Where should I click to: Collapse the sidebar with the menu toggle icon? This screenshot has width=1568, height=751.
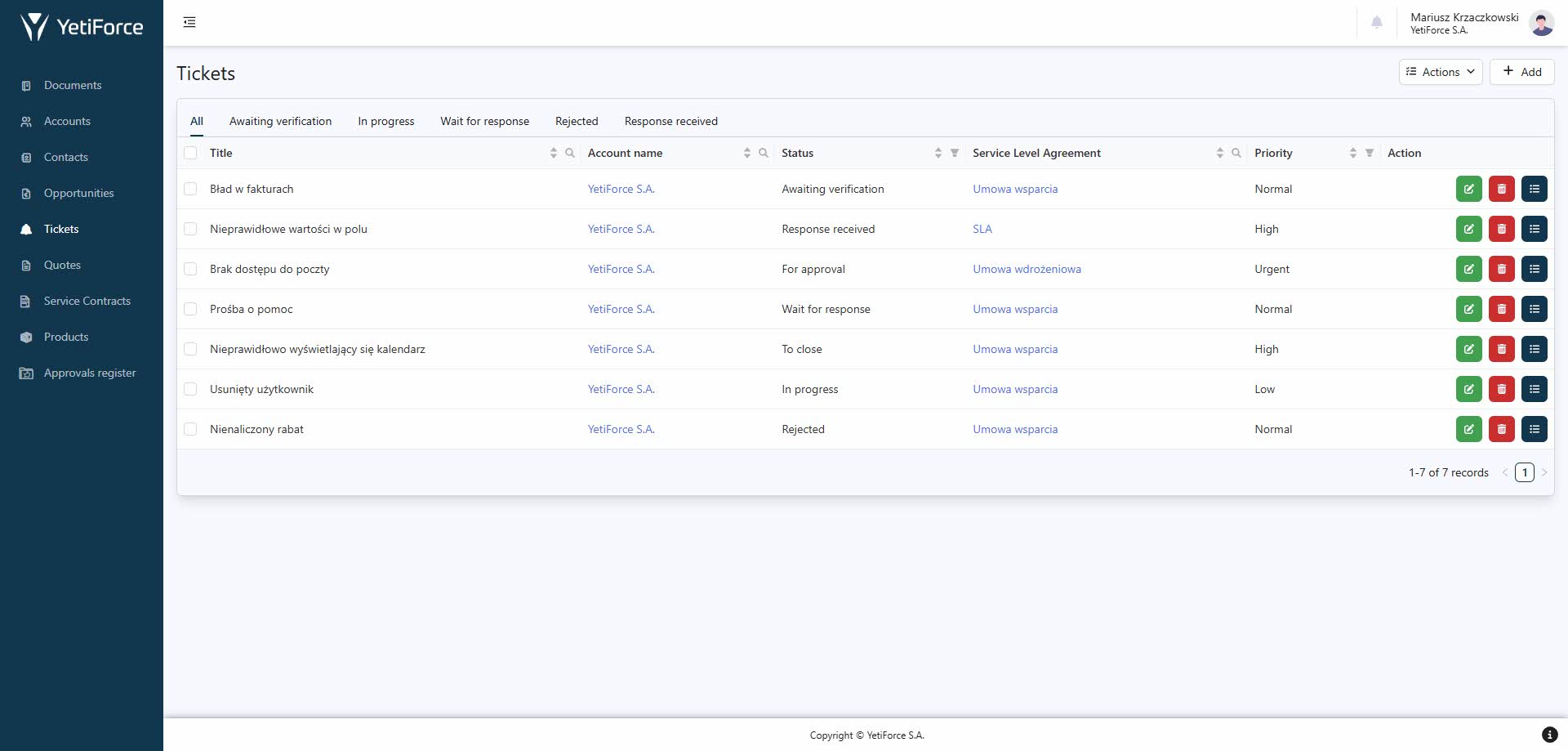[x=189, y=22]
